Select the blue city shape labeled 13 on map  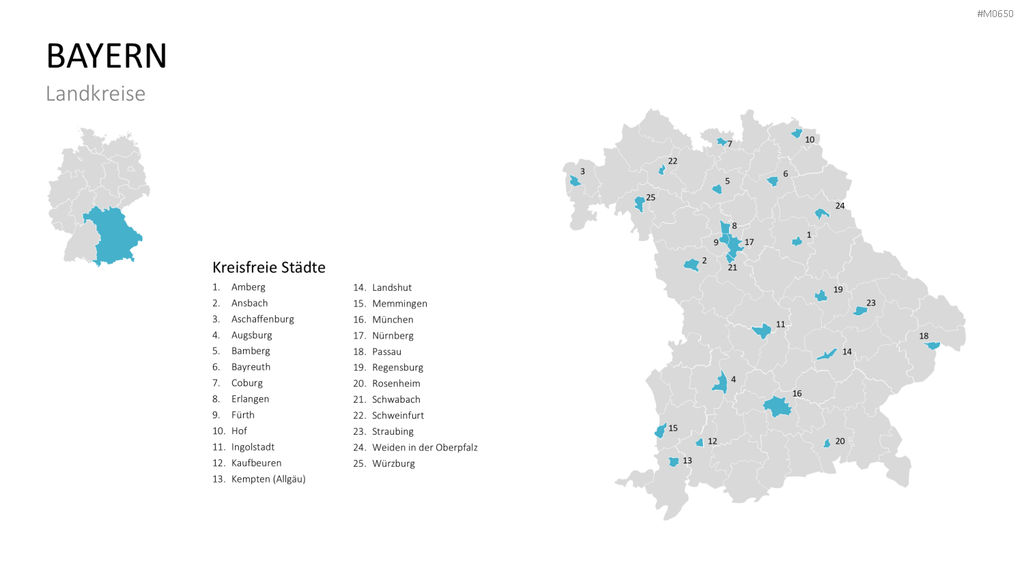(x=673, y=462)
